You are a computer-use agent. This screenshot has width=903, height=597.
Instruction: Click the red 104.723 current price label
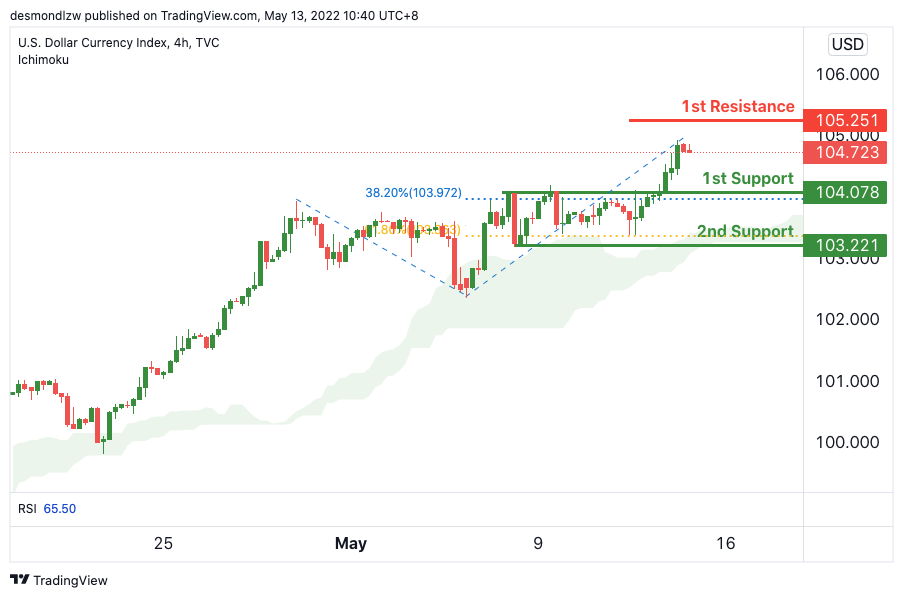846,152
